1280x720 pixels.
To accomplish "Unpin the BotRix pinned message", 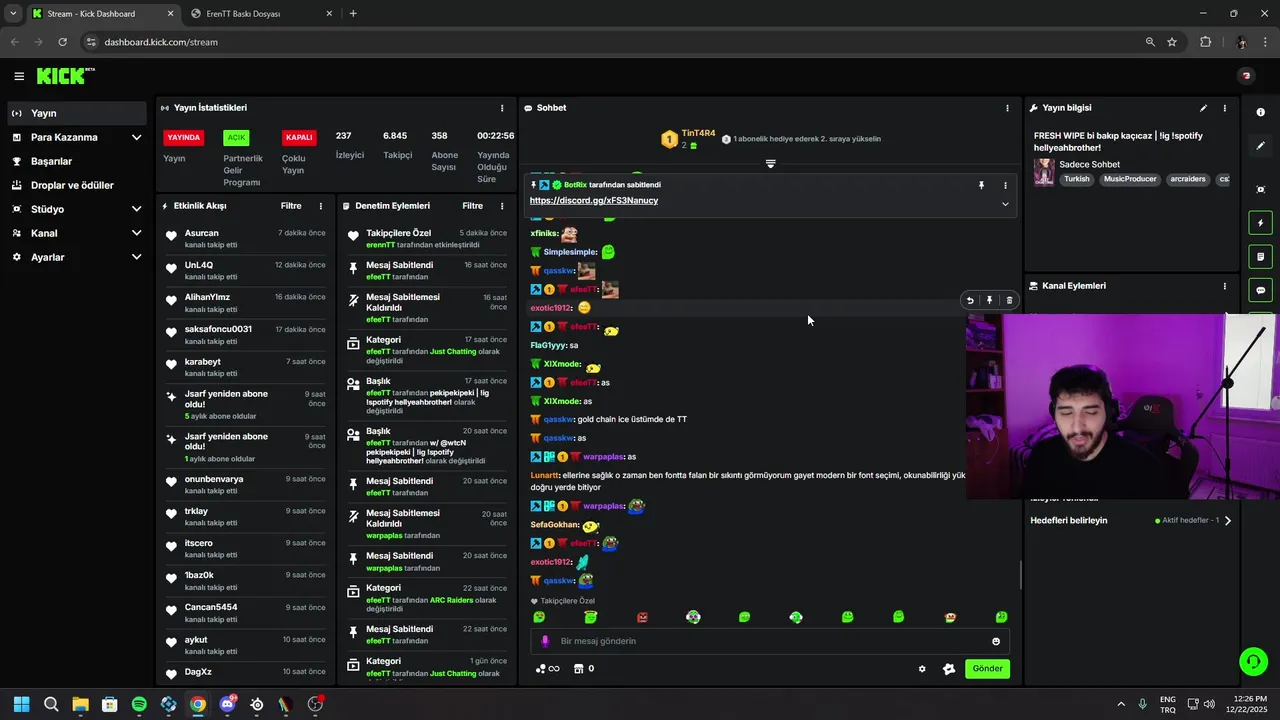I will (x=981, y=185).
